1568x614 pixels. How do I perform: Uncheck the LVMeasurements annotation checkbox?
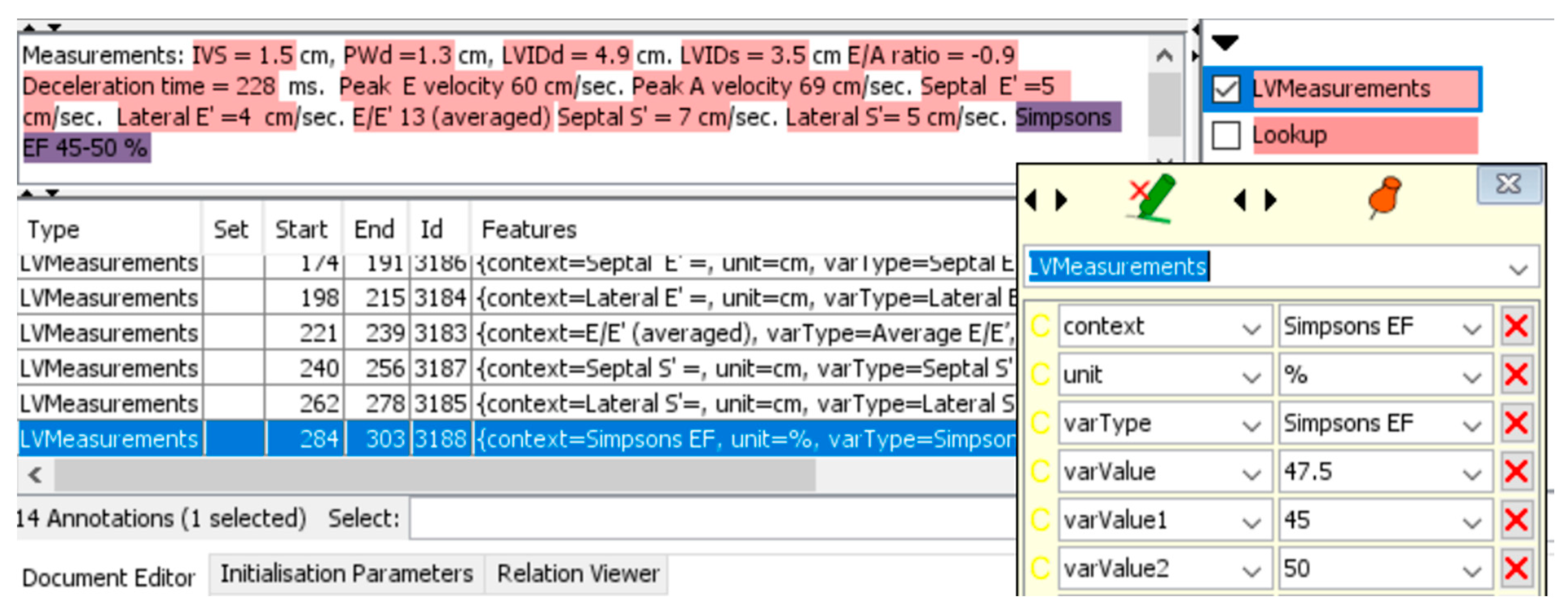pos(1225,90)
